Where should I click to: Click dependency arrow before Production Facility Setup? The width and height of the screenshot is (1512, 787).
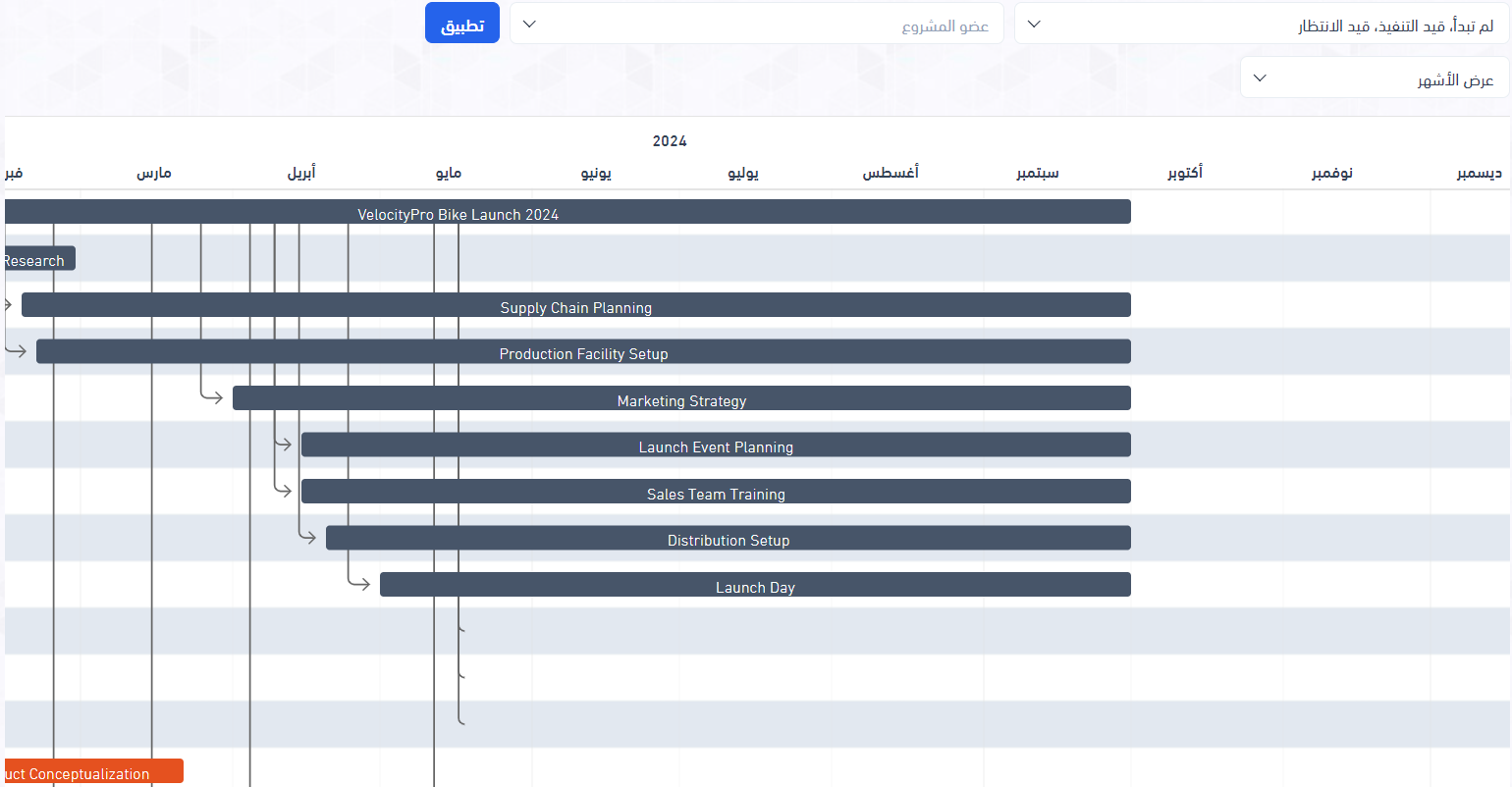tap(17, 351)
